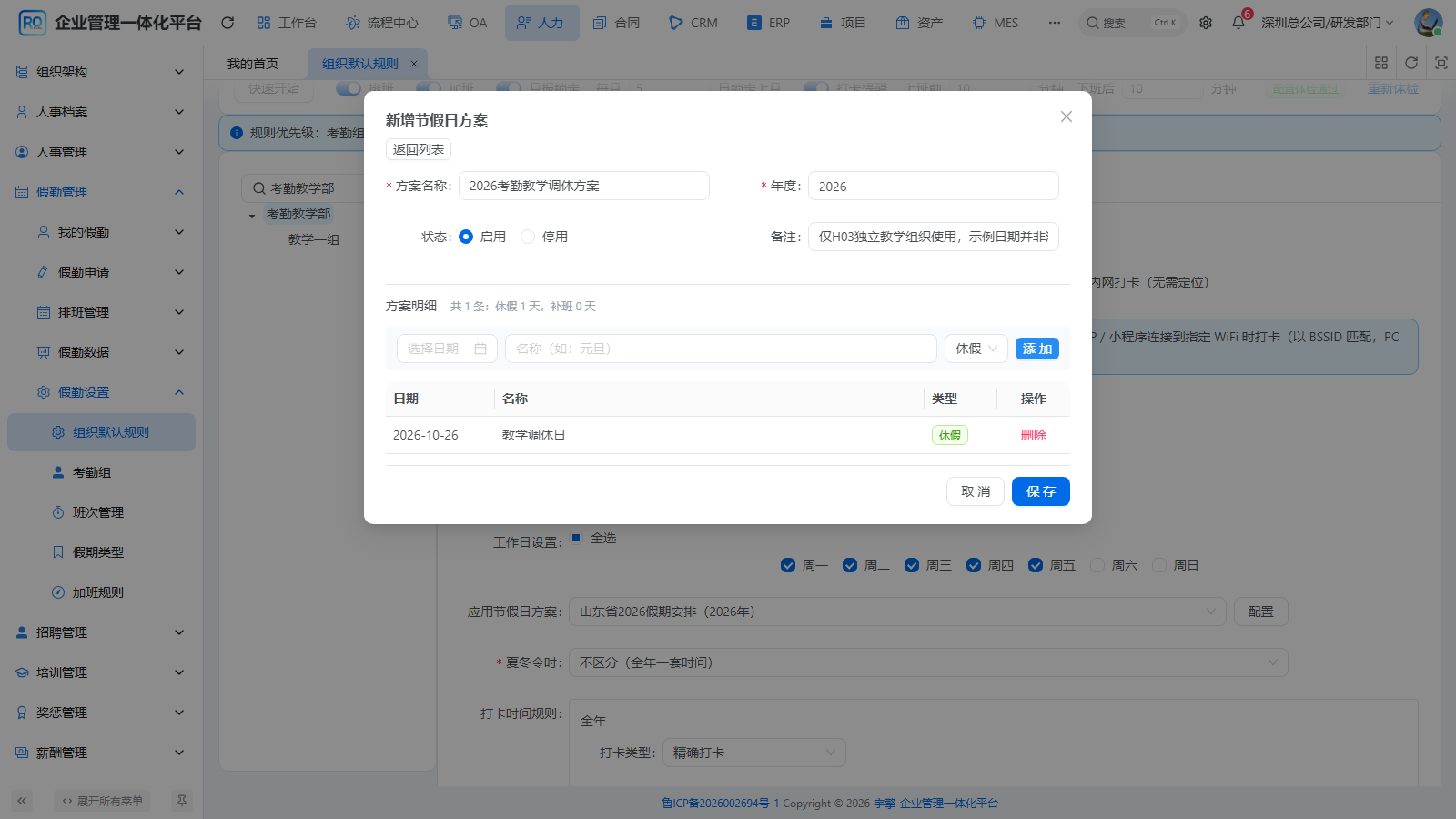This screenshot has width=1456, height=819.
Task: Click the search icon in tree filter
Action: pyautogui.click(x=259, y=188)
